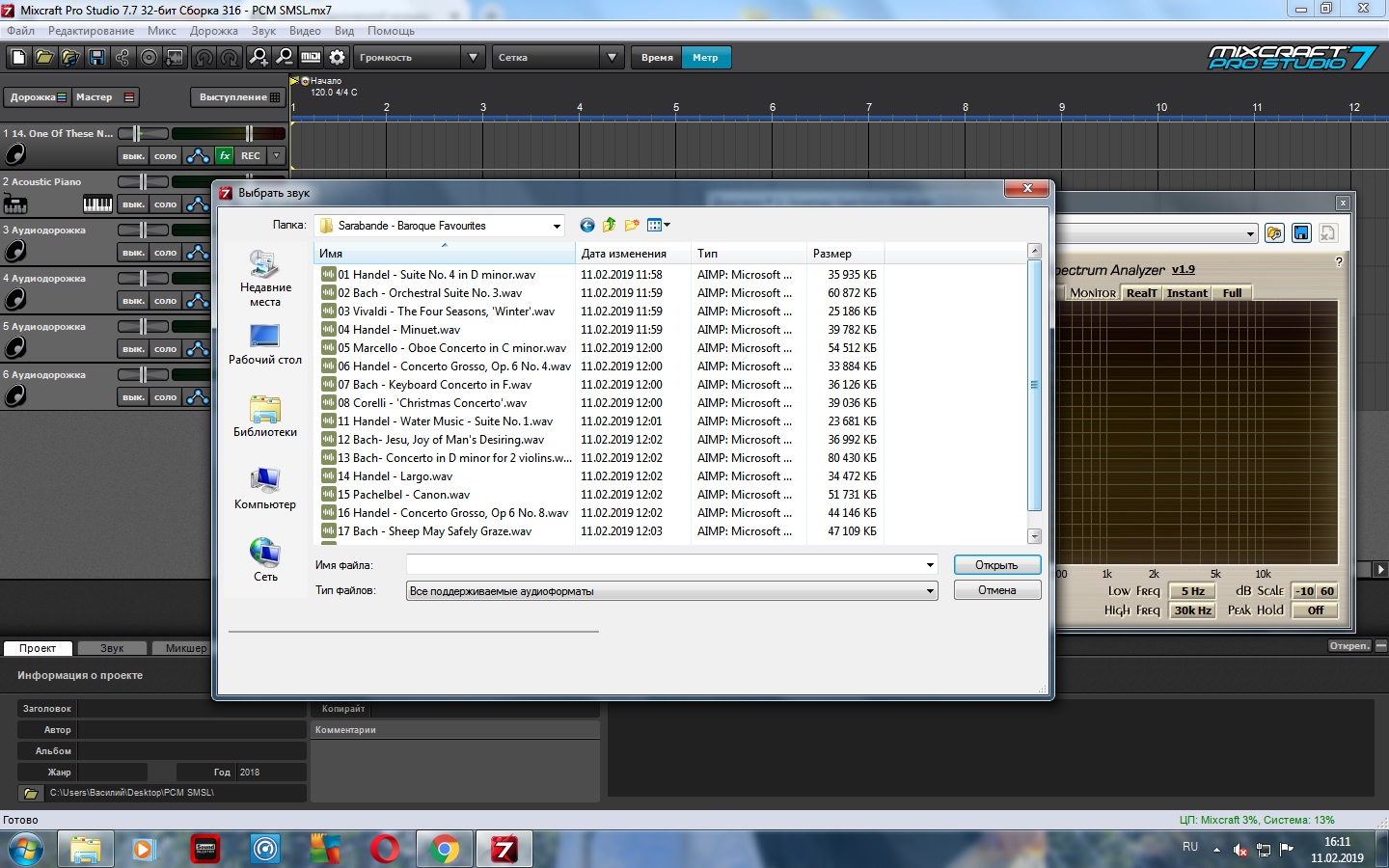Switch timeline to Время mode
Image resolution: width=1389 pixels, height=868 pixels.
(x=657, y=58)
